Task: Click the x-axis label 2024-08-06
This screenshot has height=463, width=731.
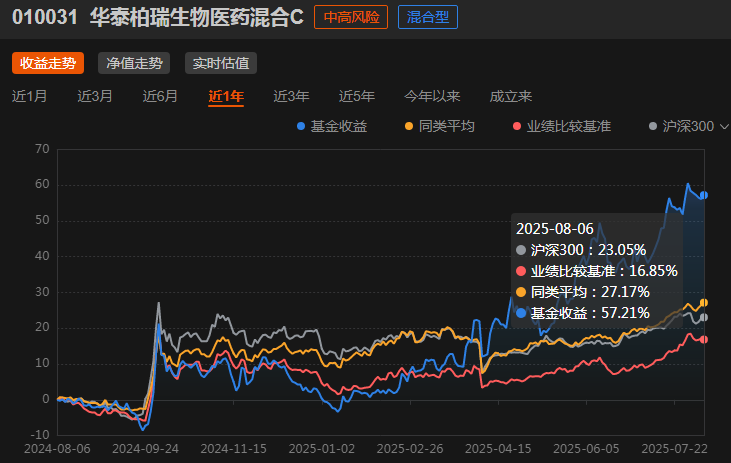Action: 57,449
